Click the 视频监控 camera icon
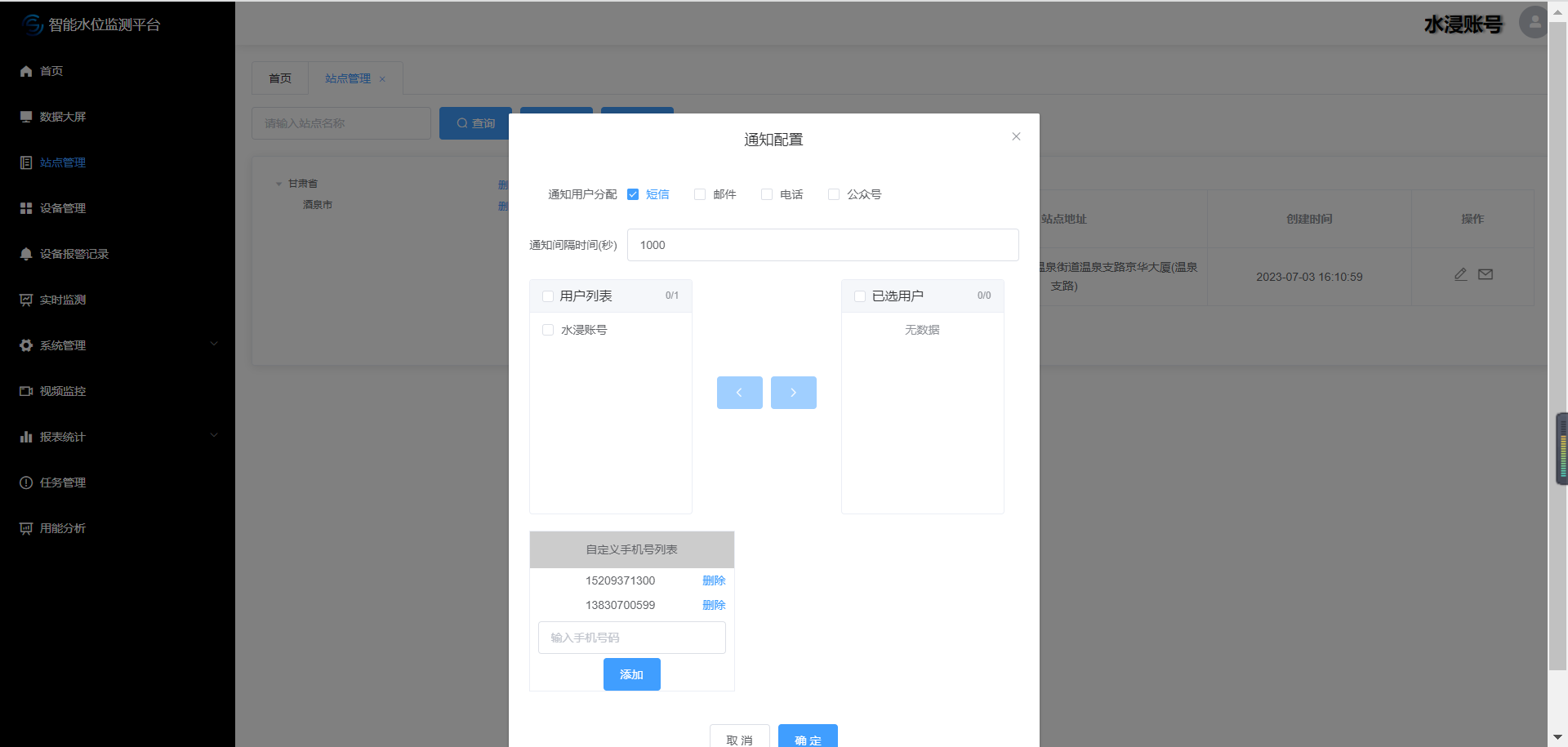This screenshot has height=747, width=1568. (26, 391)
